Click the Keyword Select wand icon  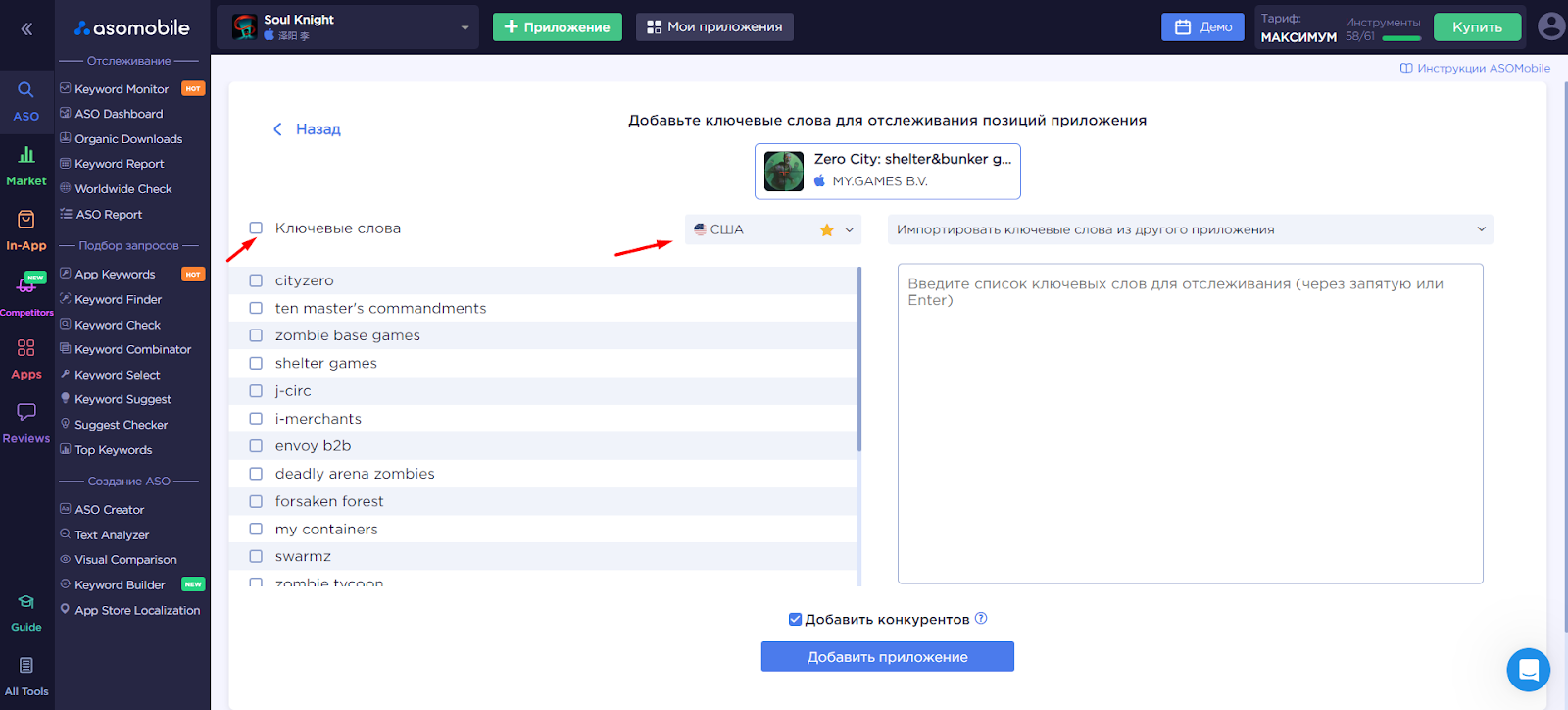pos(66,374)
